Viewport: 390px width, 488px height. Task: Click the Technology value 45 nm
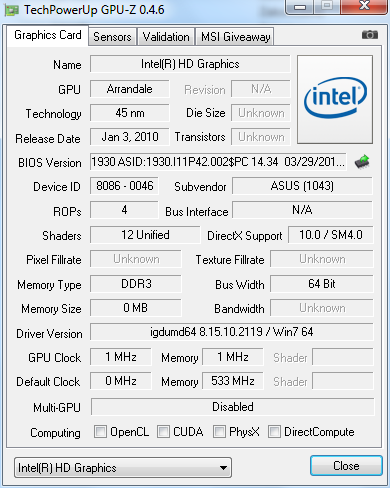(x=130, y=113)
